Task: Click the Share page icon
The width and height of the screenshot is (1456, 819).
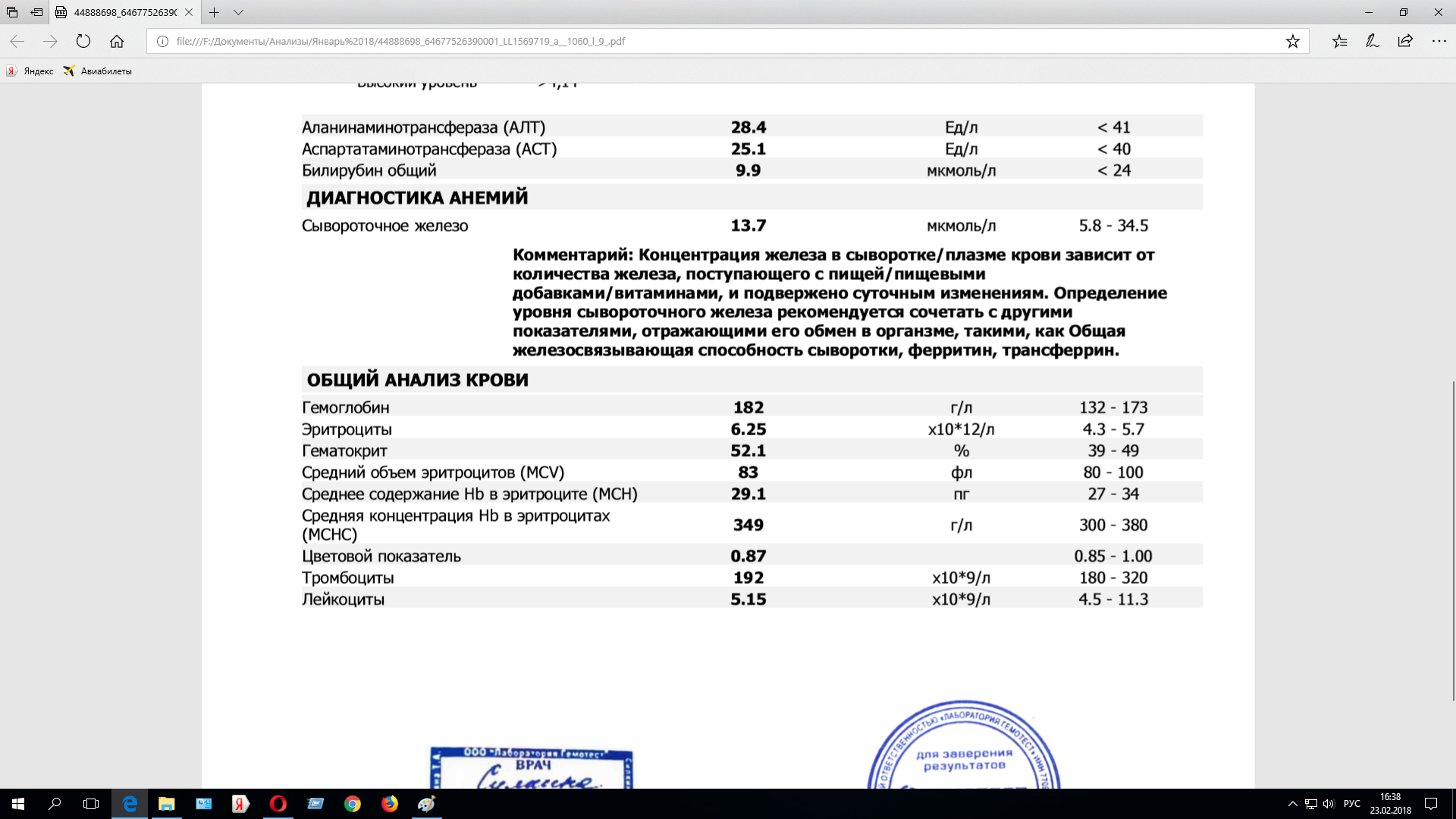Action: click(x=1405, y=41)
